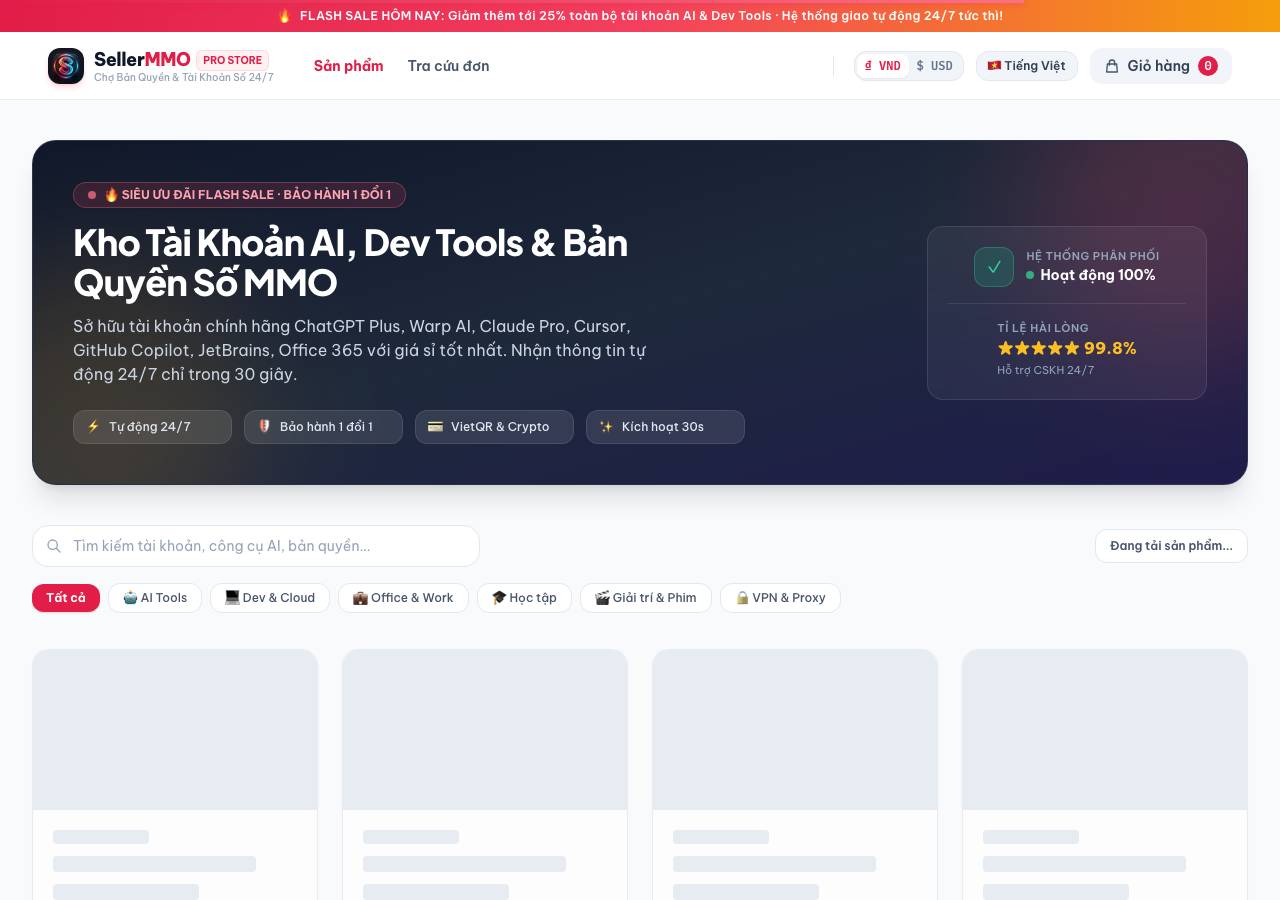Filter by Giải trí & Phim category

click(646, 598)
